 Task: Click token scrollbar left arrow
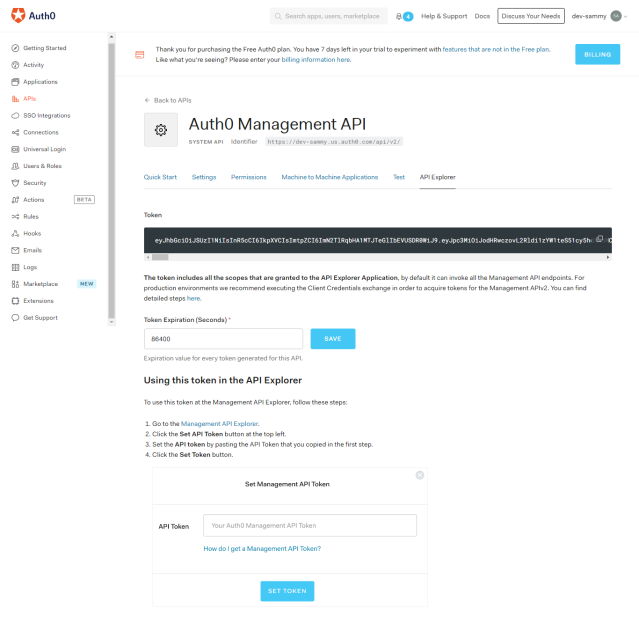click(147, 257)
